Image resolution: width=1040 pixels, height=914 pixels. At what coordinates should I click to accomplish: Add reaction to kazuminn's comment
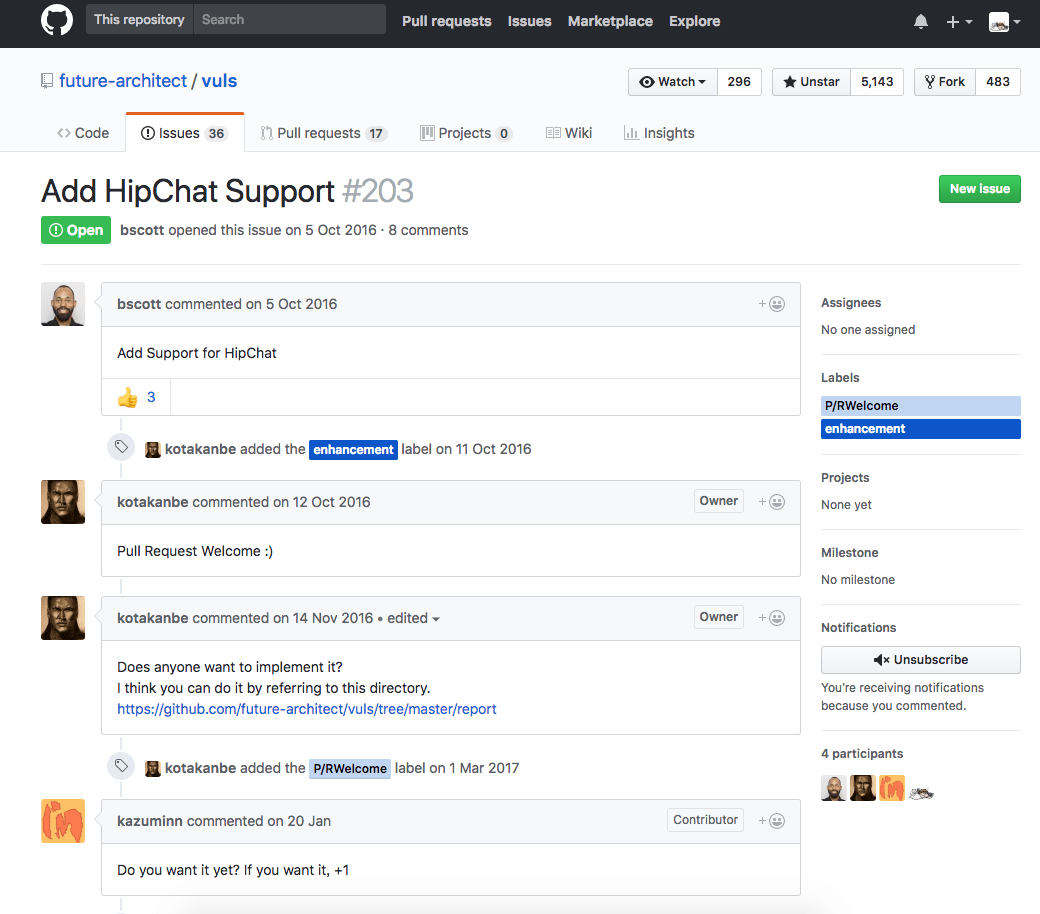pyautogui.click(x=771, y=821)
